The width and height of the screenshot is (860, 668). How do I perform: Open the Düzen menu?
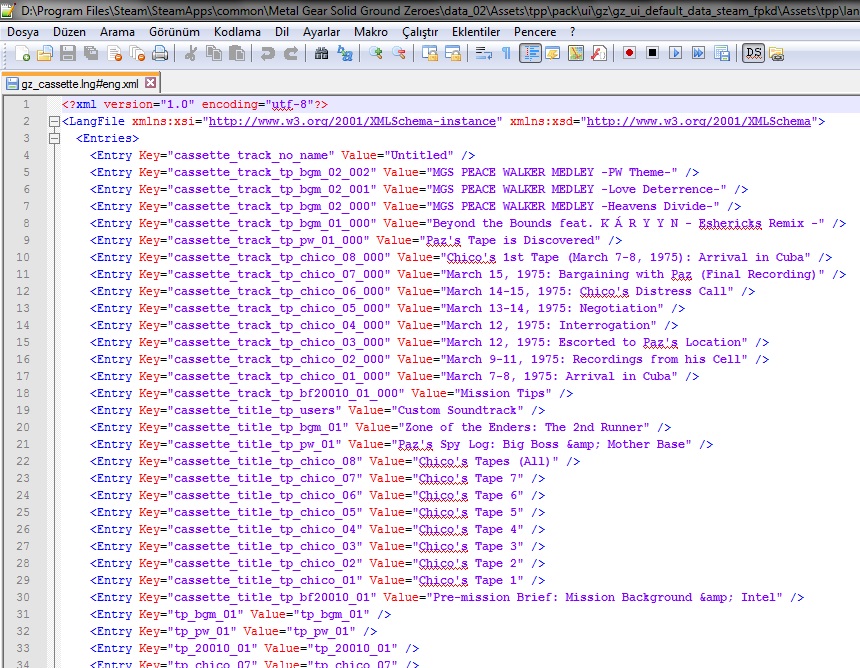click(x=69, y=32)
